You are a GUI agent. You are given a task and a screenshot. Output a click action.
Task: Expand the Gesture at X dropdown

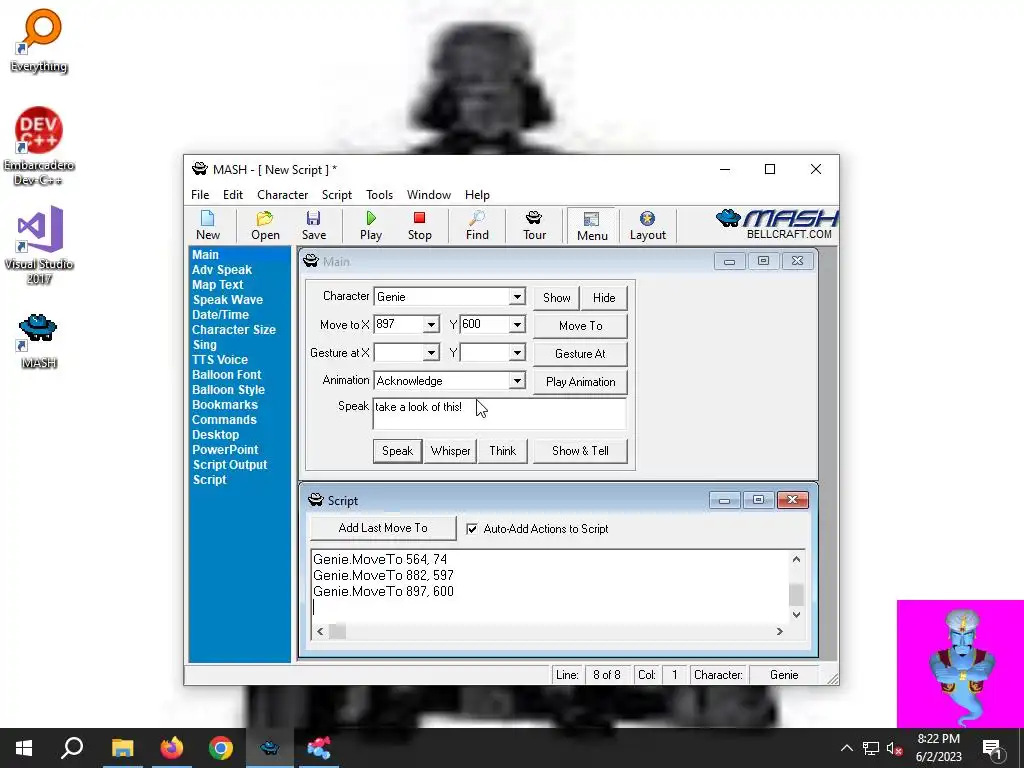click(x=431, y=353)
